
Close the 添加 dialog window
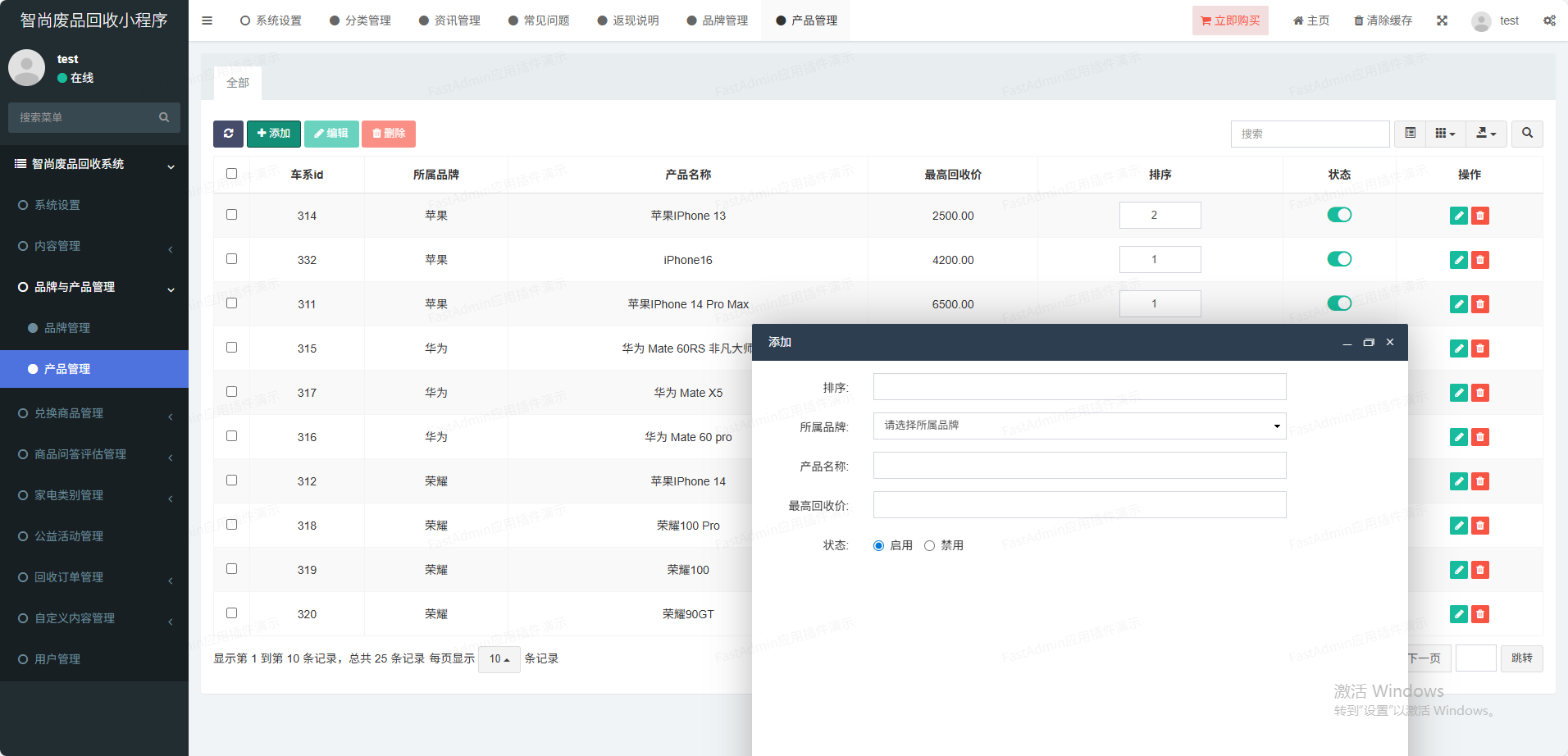tap(1390, 343)
